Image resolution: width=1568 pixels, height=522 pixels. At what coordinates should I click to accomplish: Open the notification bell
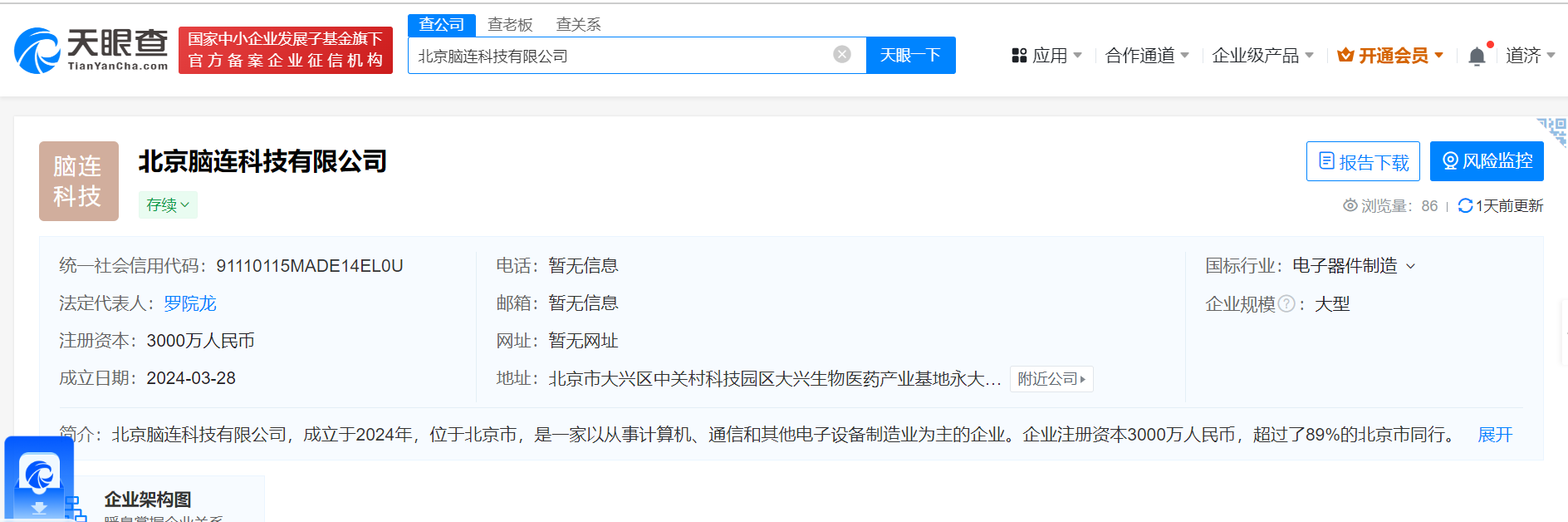point(1477,56)
